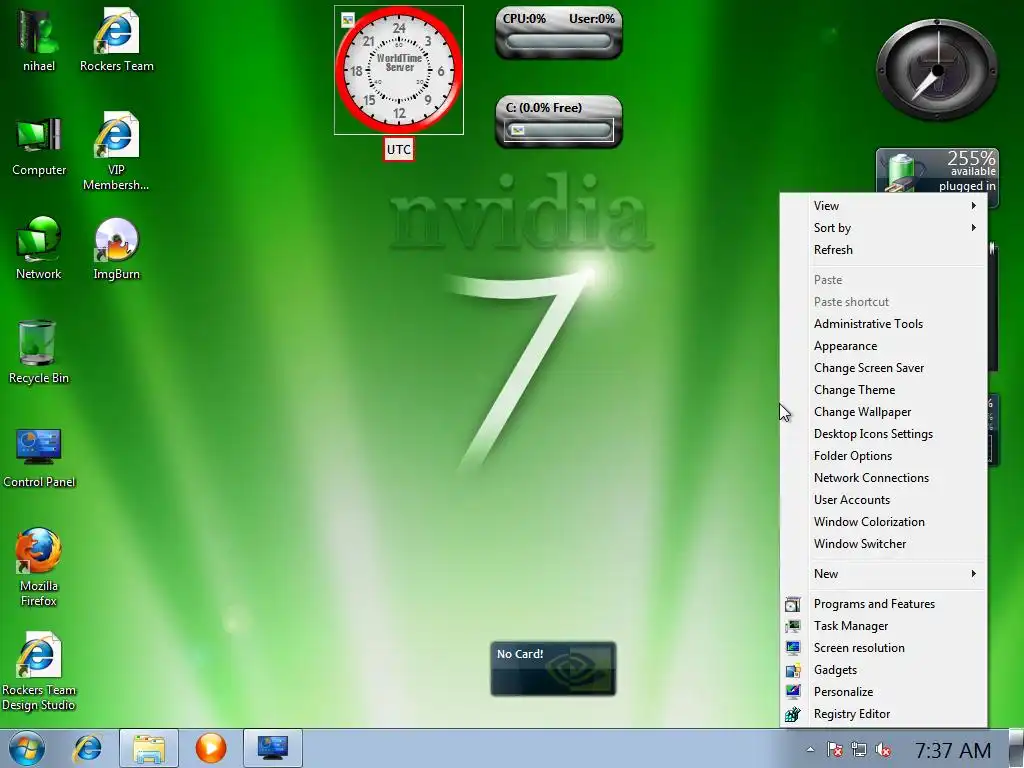Screen dimensions: 1024x768
Task: Select the Recycle Bin icon
Action: (39, 351)
